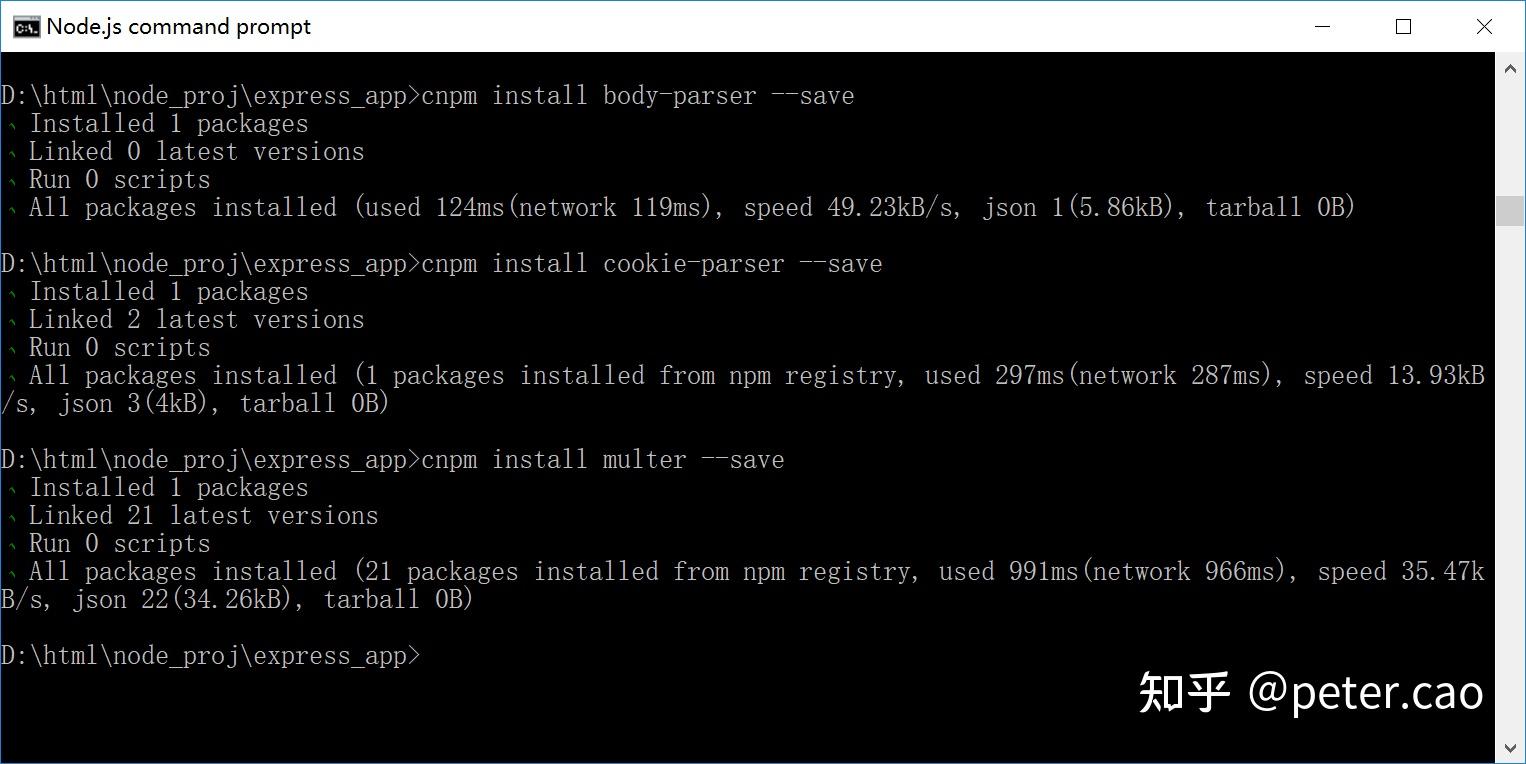Select the Linked 21 latest versions line

(200, 515)
